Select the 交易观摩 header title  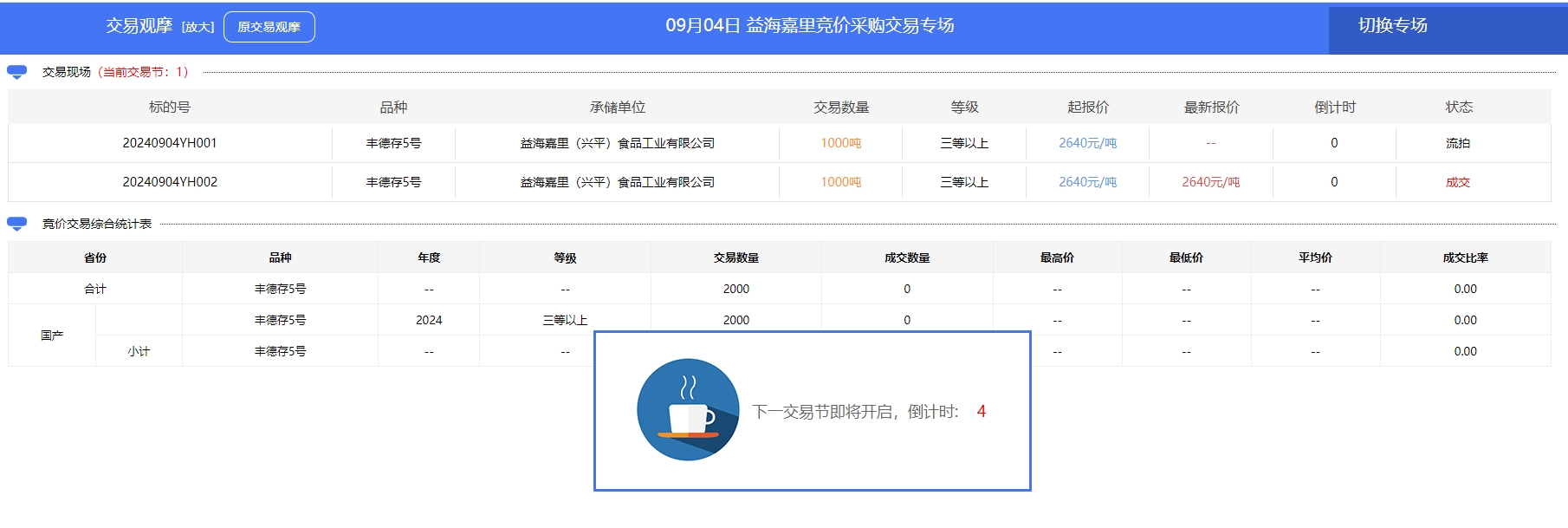(139, 26)
